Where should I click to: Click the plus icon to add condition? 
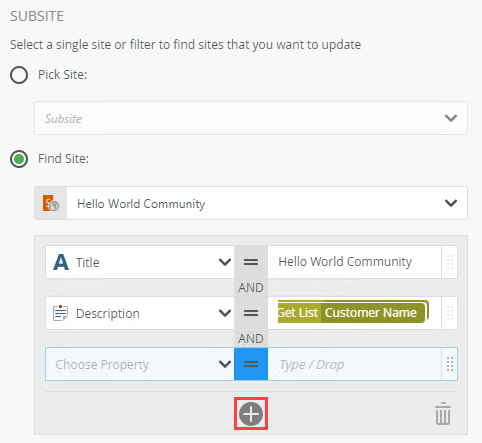tap(251, 414)
